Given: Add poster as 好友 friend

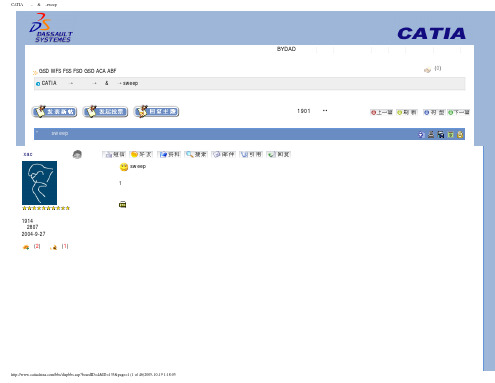Looking at the screenshot, I should [141, 154].
